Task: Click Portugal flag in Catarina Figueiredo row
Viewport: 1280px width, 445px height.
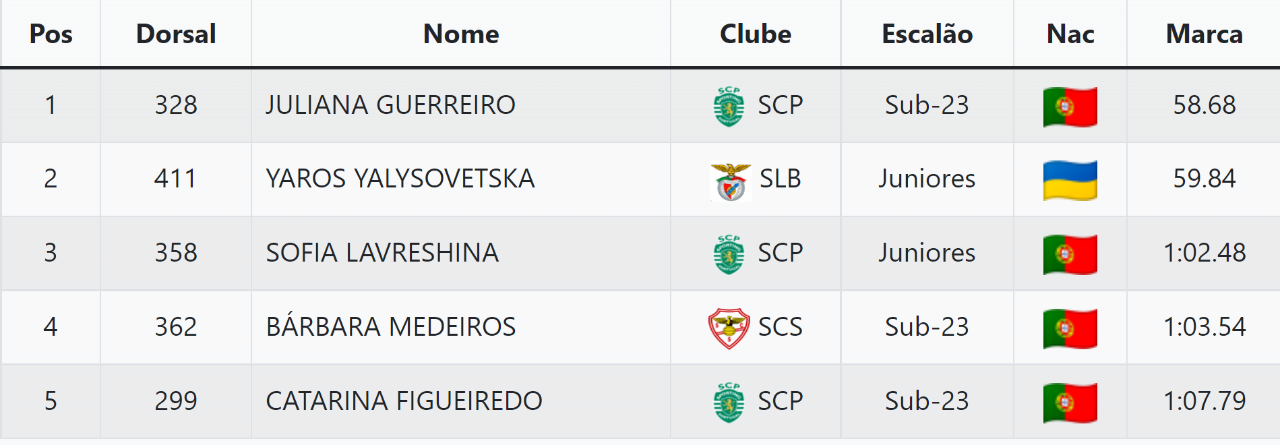Action: tap(1070, 402)
